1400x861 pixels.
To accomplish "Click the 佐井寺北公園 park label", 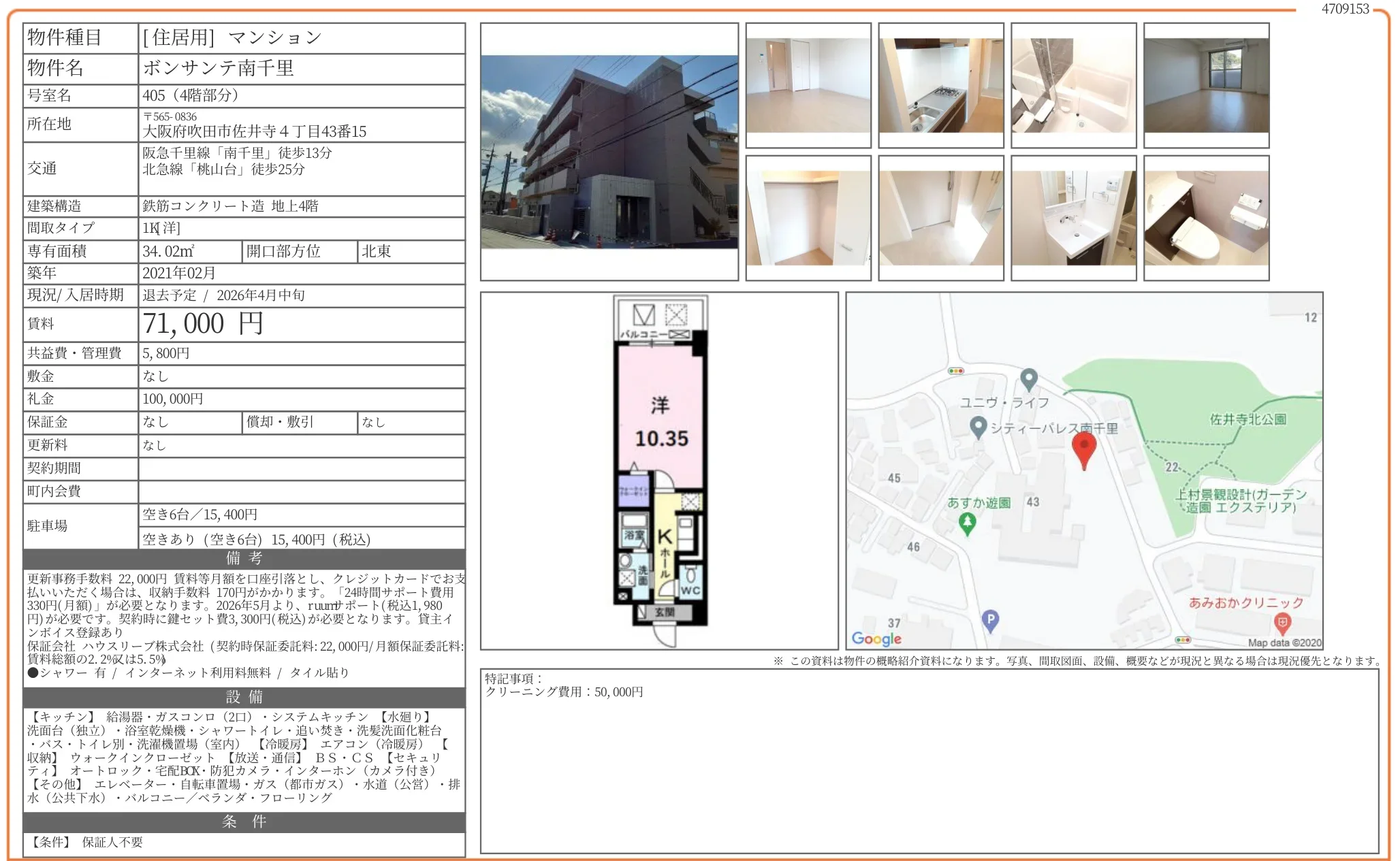I will point(1247,419).
